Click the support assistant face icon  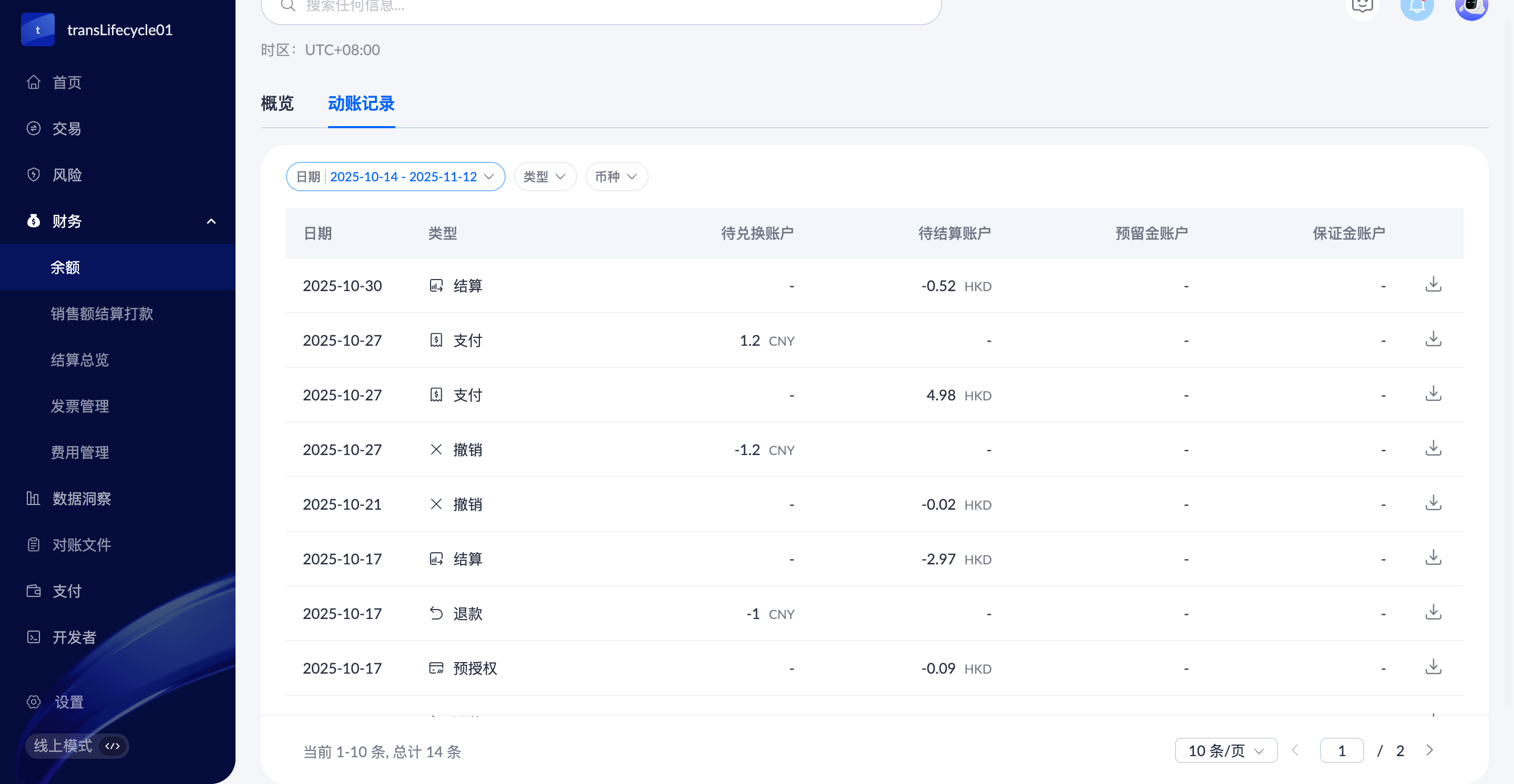(1362, 7)
